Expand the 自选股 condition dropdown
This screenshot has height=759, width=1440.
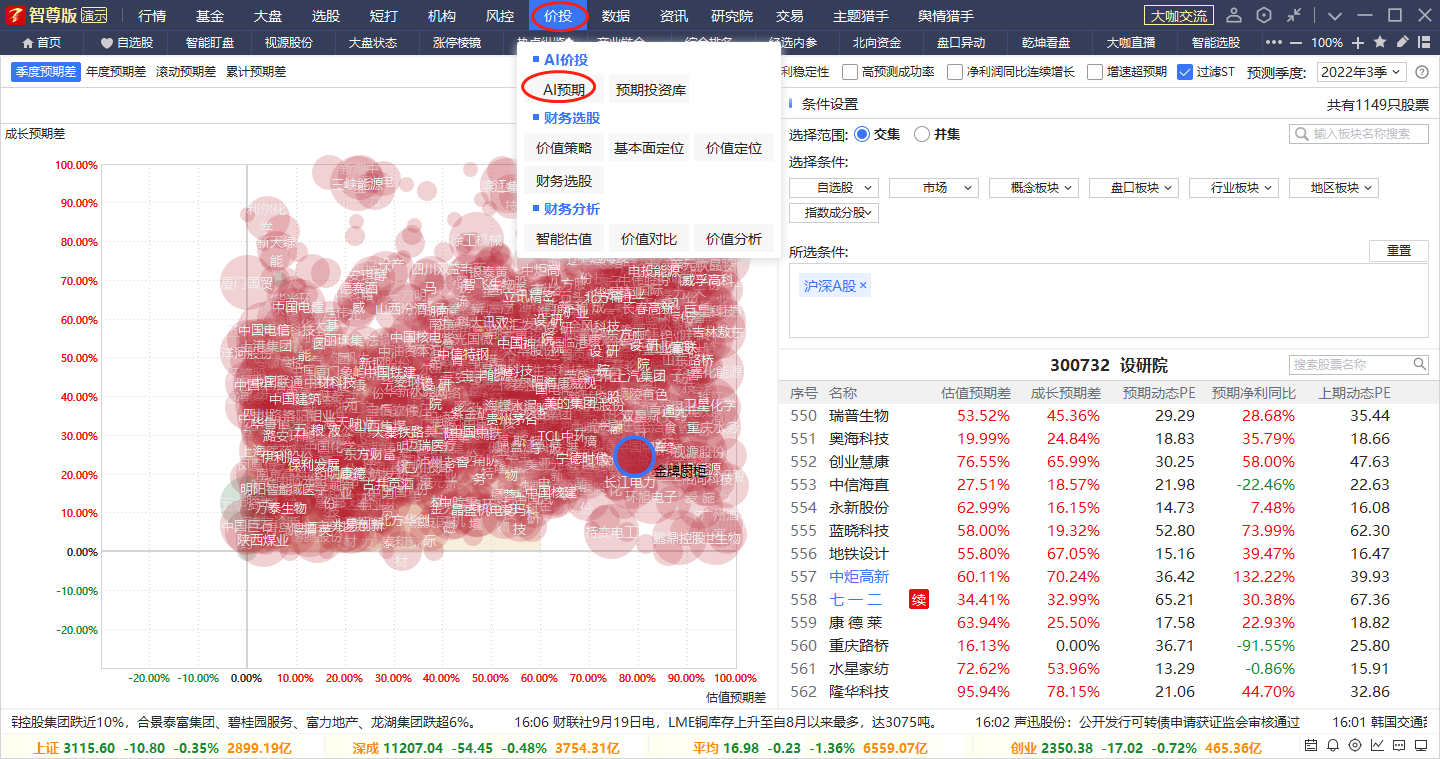pyautogui.click(x=834, y=188)
